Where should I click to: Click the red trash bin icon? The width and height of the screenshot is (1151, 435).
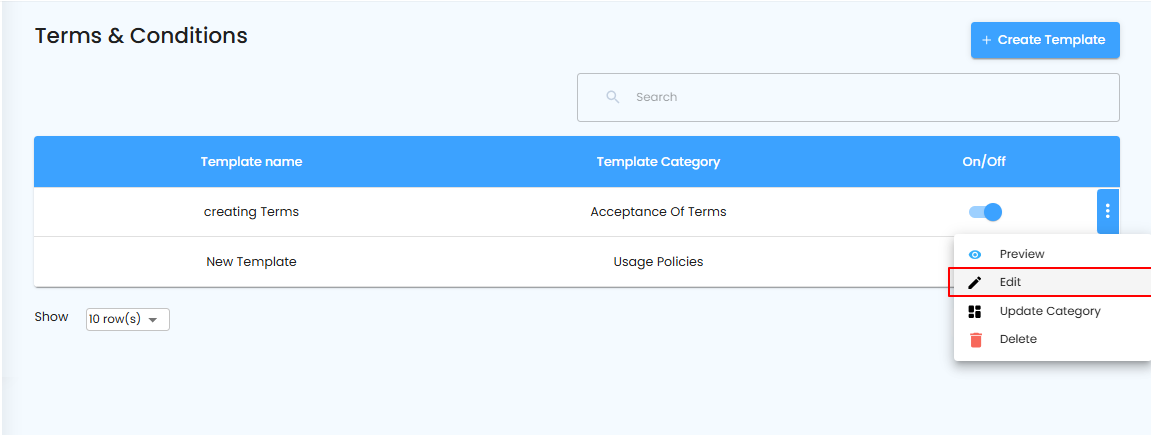pos(976,340)
